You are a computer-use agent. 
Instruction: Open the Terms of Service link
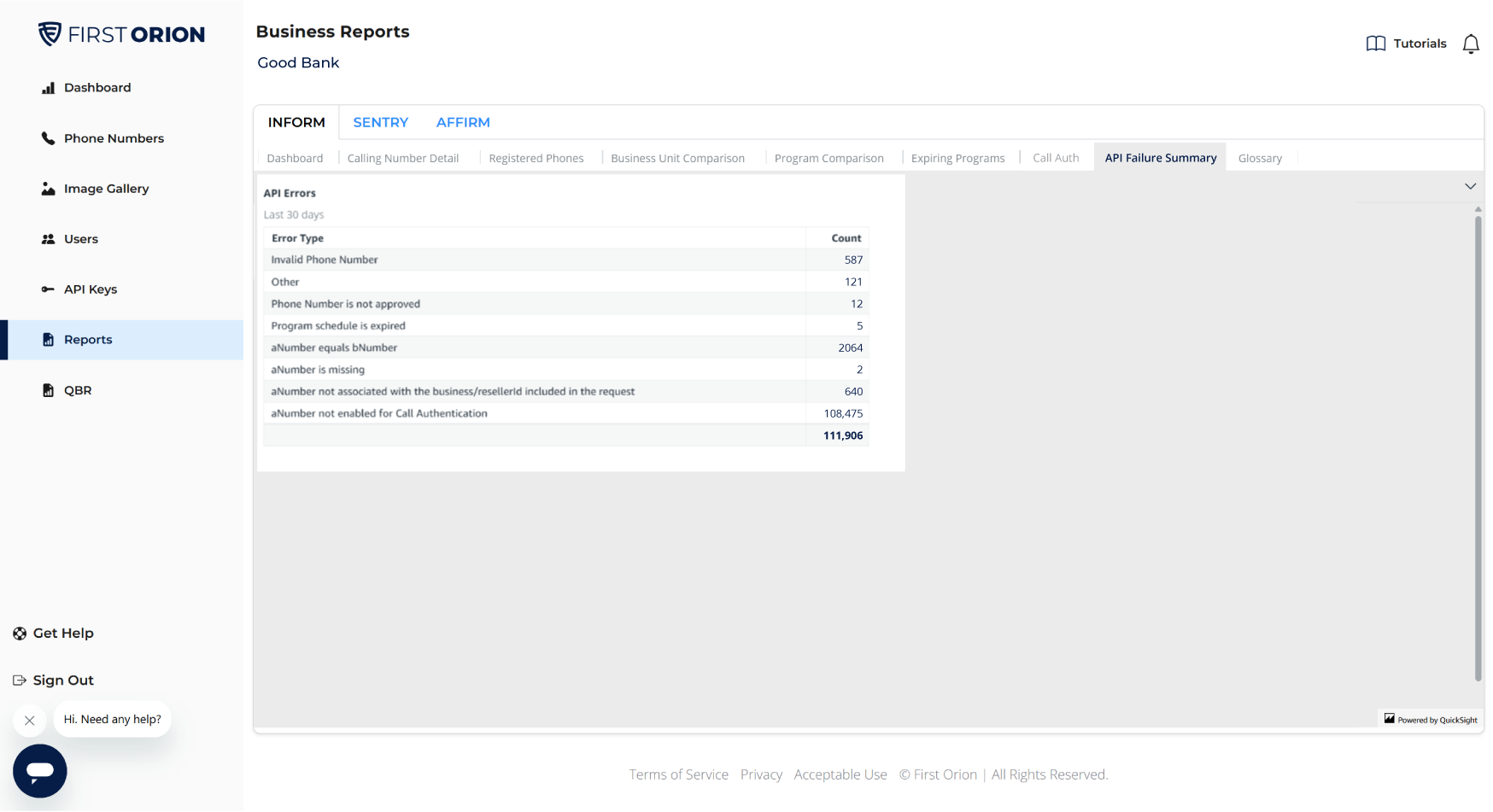click(x=678, y=774)
